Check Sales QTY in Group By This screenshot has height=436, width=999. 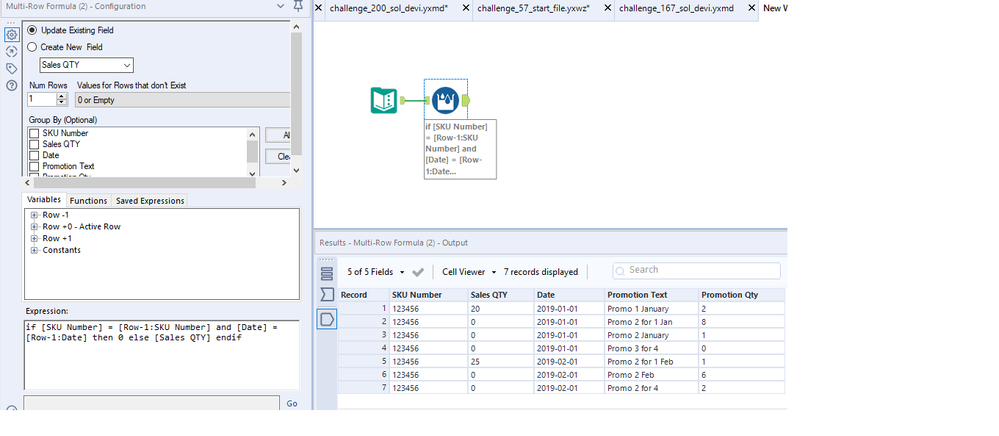(x=34, y=144)
